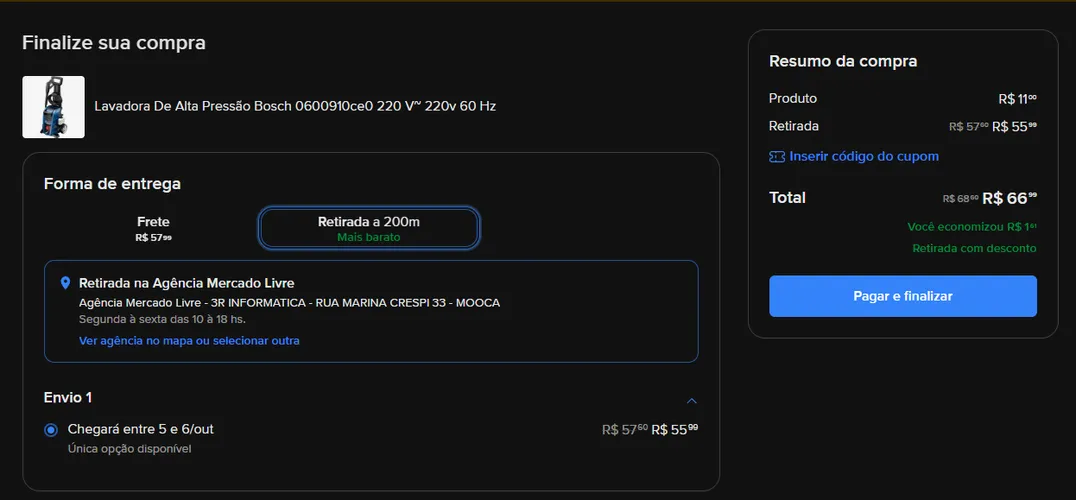
Task: Click the Única opção disponível text
Action: pos(130,449)
